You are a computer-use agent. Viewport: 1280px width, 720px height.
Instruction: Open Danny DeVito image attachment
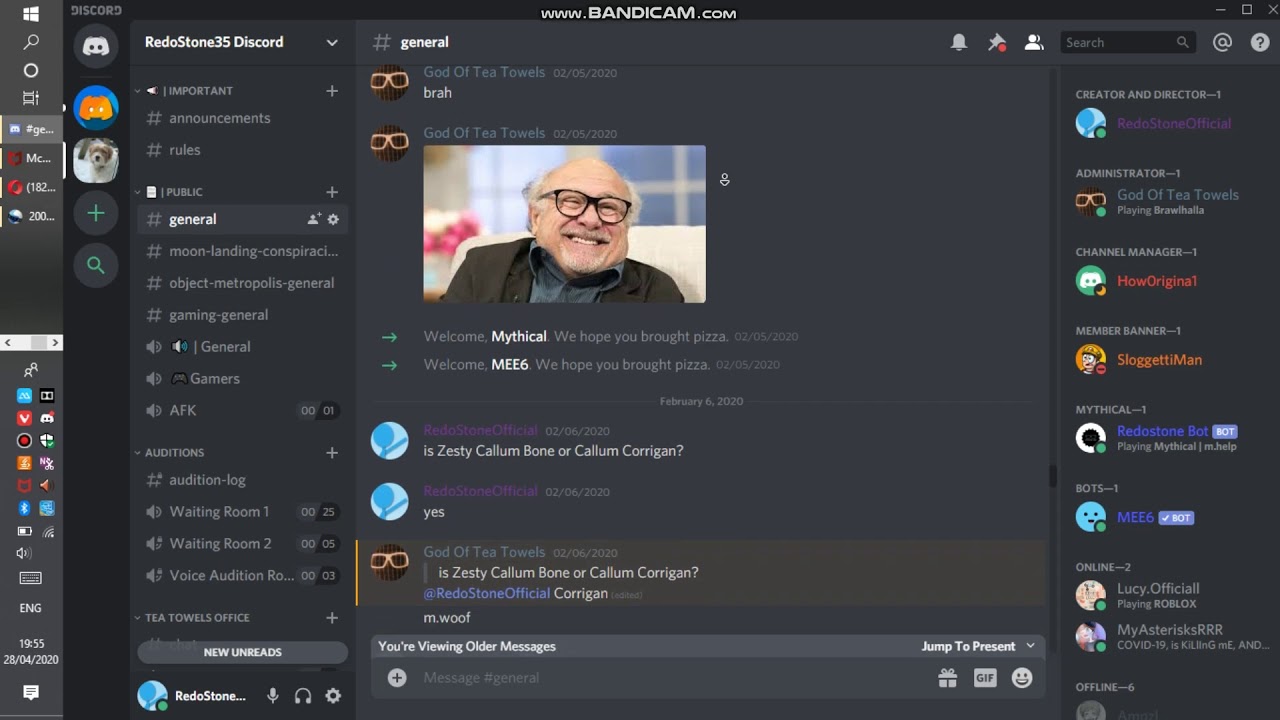pos(564,224)
